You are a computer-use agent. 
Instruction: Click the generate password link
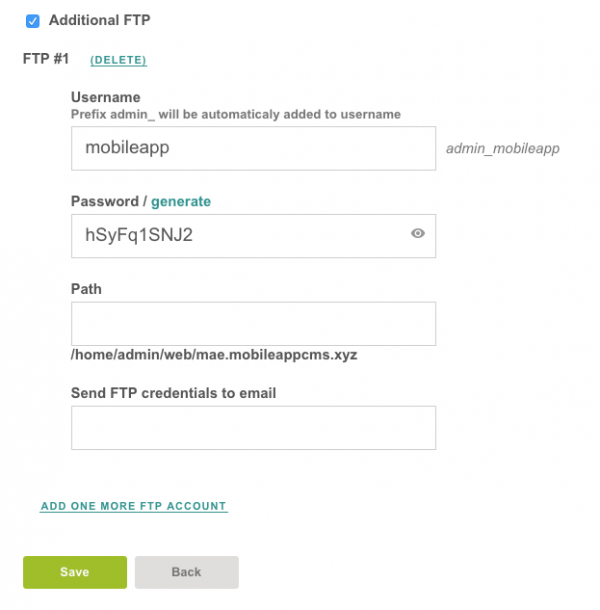pyautogui.click(x=181, y=201)
